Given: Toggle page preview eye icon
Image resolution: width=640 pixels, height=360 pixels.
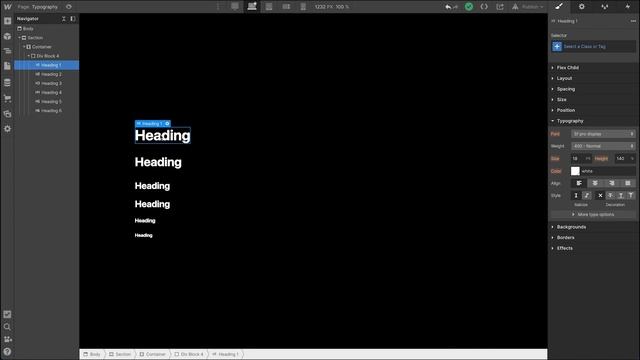Looking at the screenshot, I should click(x=69, y=7).
